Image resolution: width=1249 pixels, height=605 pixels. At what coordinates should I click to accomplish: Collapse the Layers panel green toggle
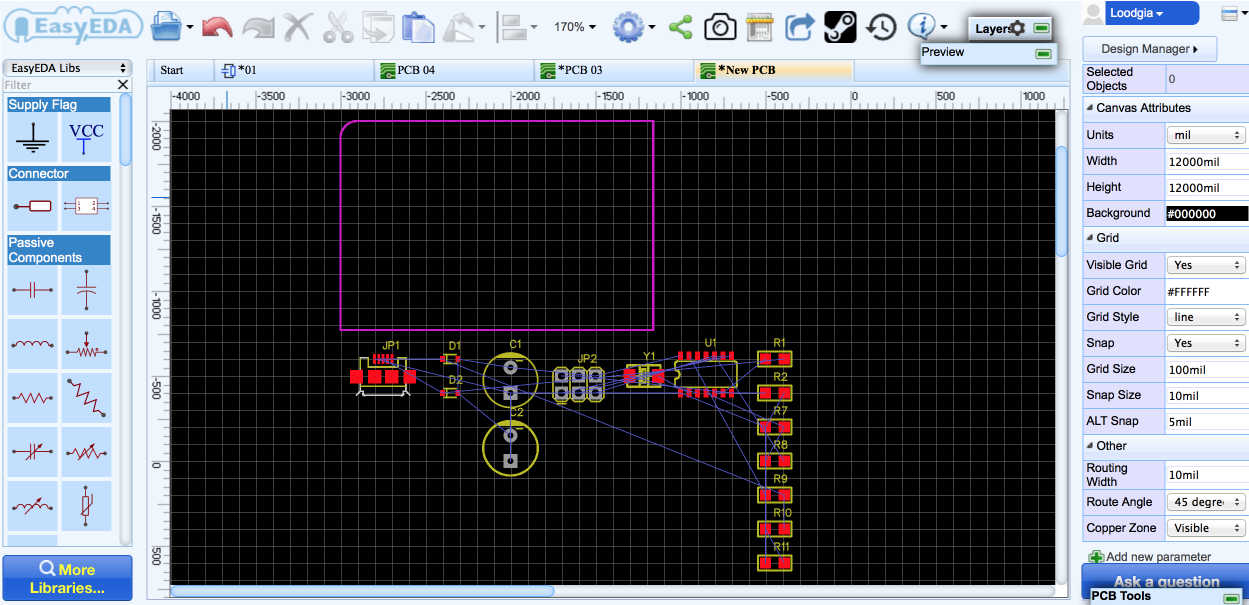point(1041,28)
